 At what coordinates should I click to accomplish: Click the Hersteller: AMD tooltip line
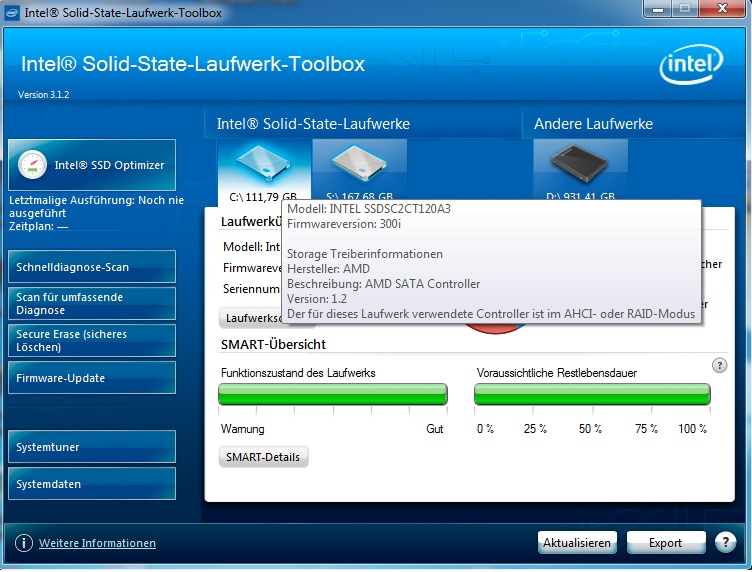click(329, 268)
